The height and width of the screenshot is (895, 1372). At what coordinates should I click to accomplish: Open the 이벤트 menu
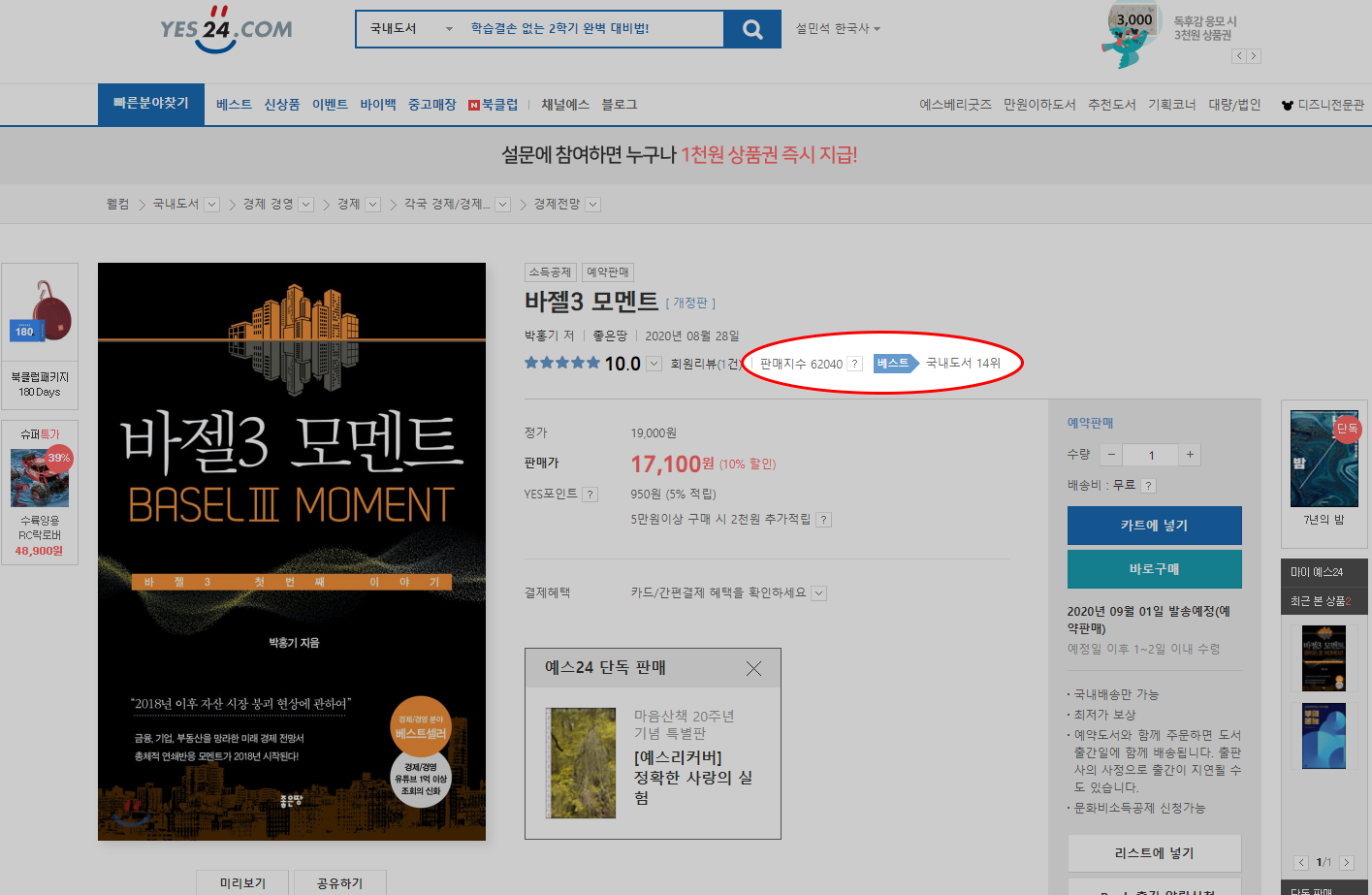coord(330,105)
